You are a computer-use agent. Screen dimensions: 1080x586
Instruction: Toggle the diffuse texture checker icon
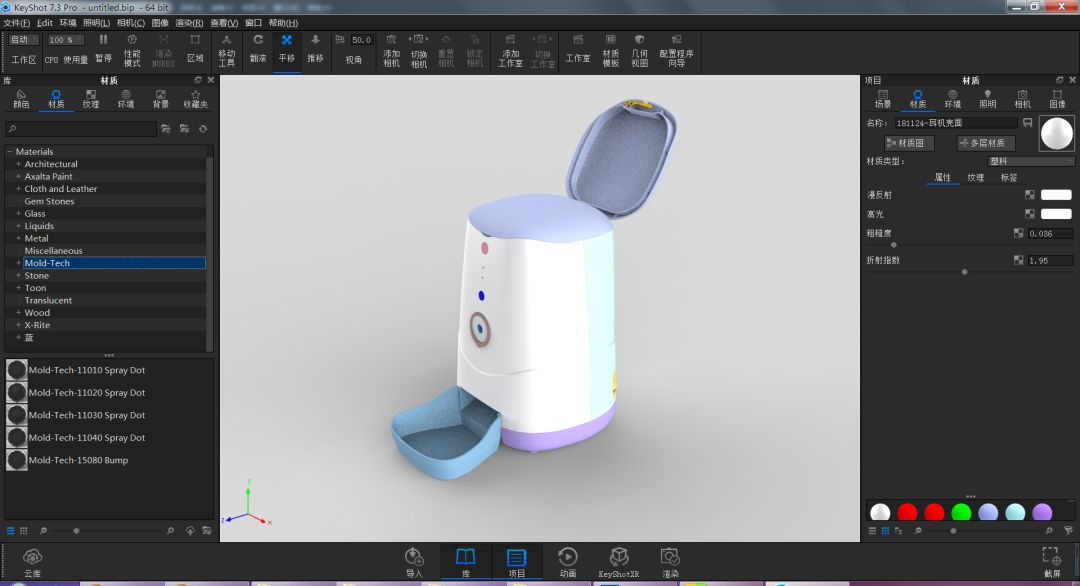pos(1030,195)
